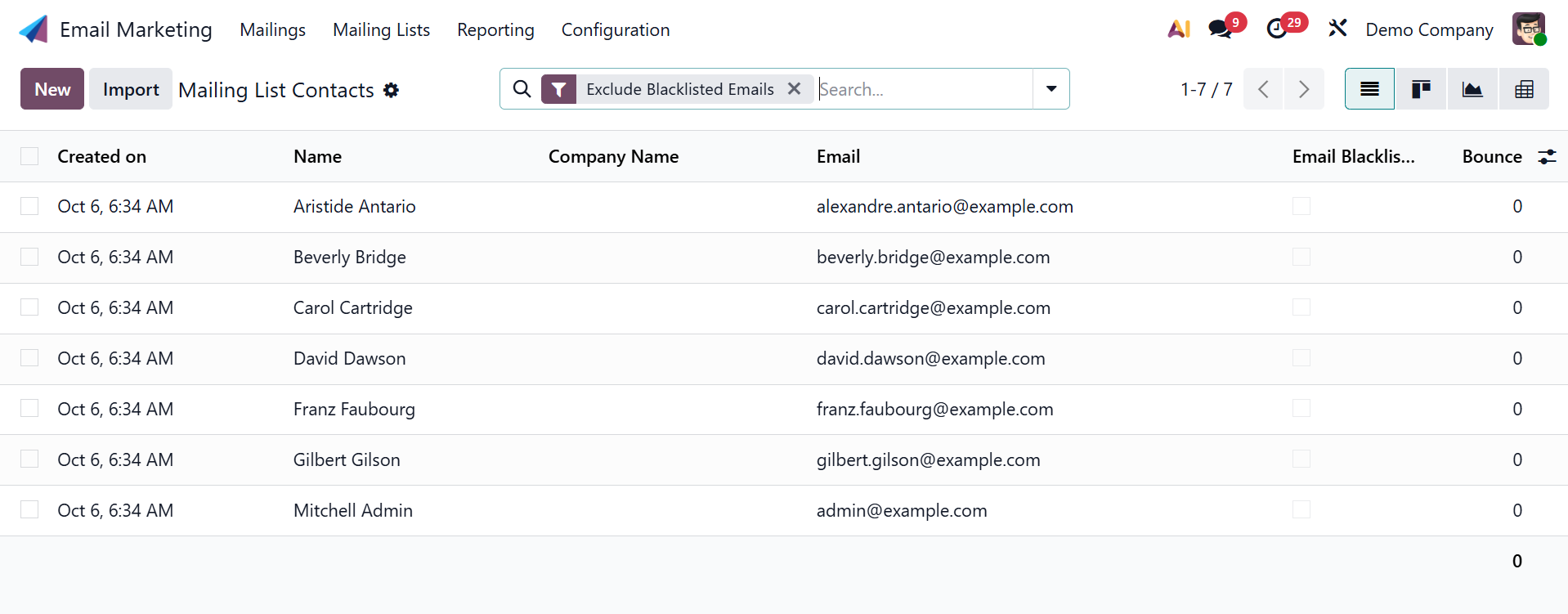Select the David Dawson row checkbox
This screenshot has width=1568, height=614.
[29, 358]
